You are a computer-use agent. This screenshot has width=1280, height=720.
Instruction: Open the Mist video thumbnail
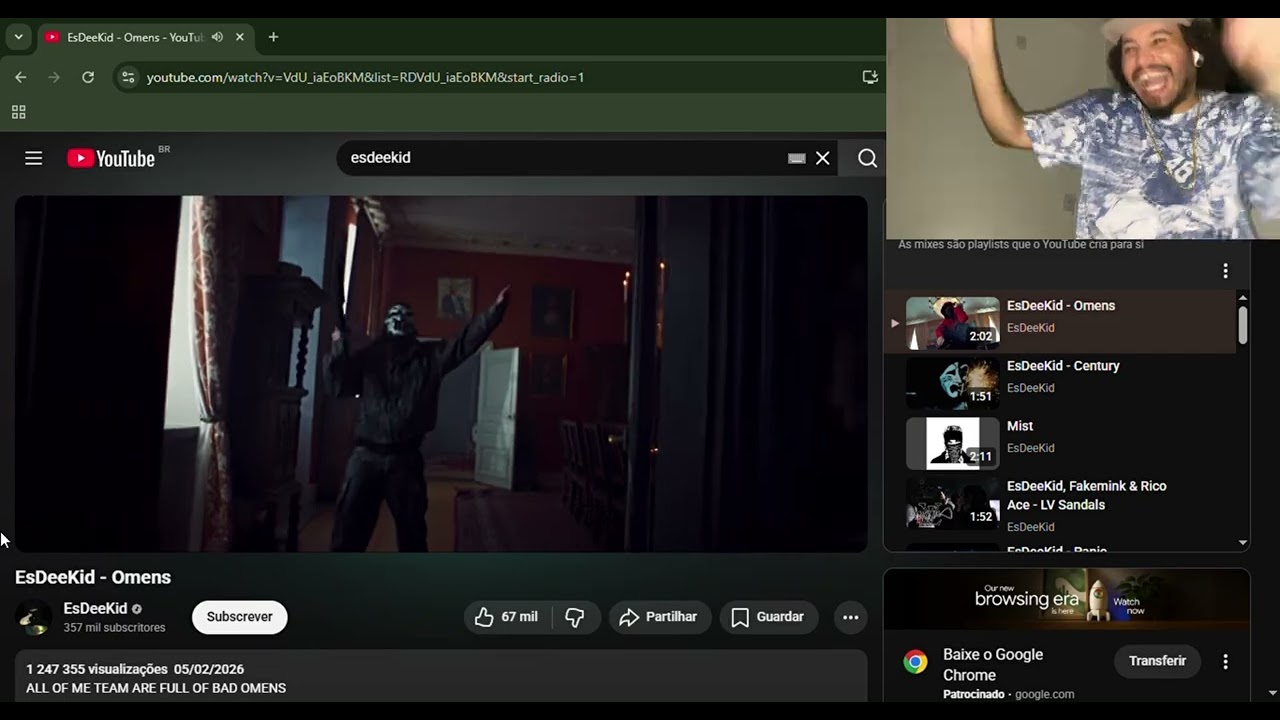(952, 443)
